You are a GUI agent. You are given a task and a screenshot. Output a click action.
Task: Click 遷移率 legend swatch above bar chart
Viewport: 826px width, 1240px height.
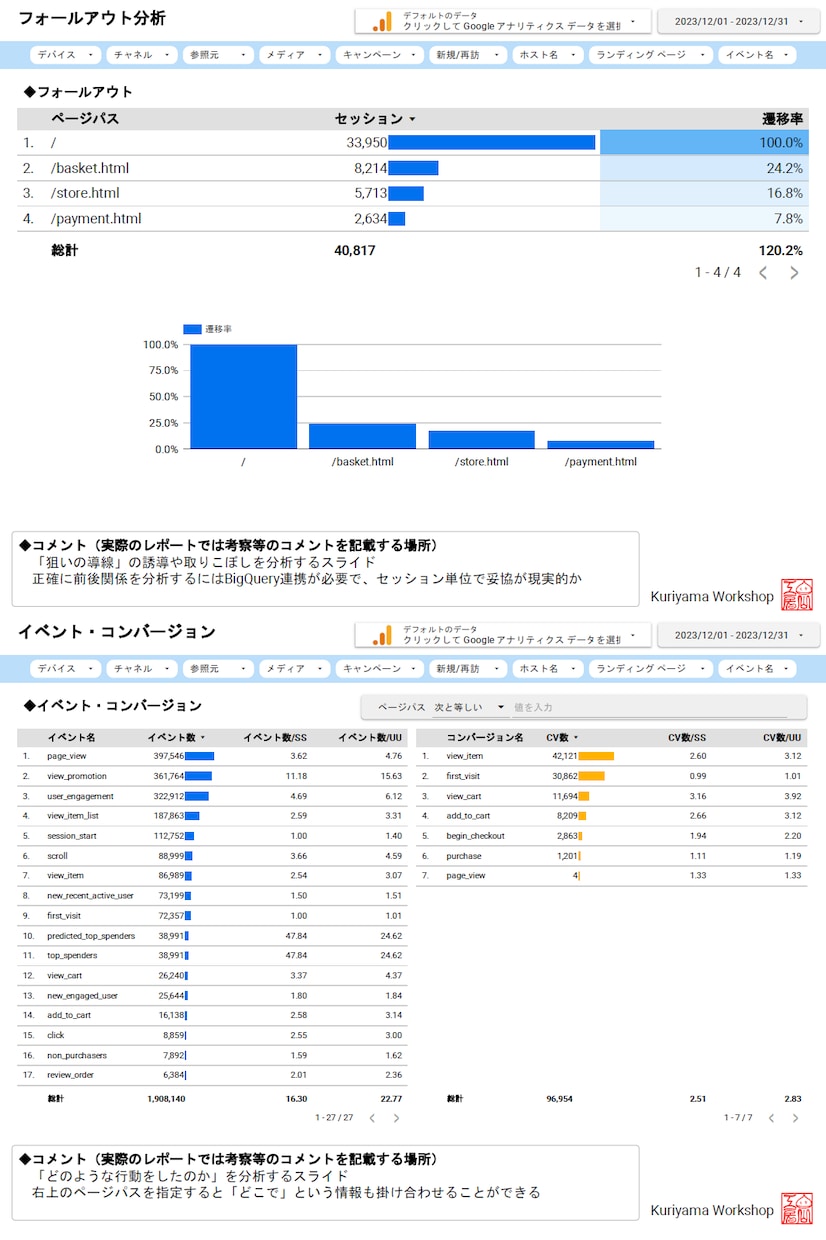(x=192, y=329)
